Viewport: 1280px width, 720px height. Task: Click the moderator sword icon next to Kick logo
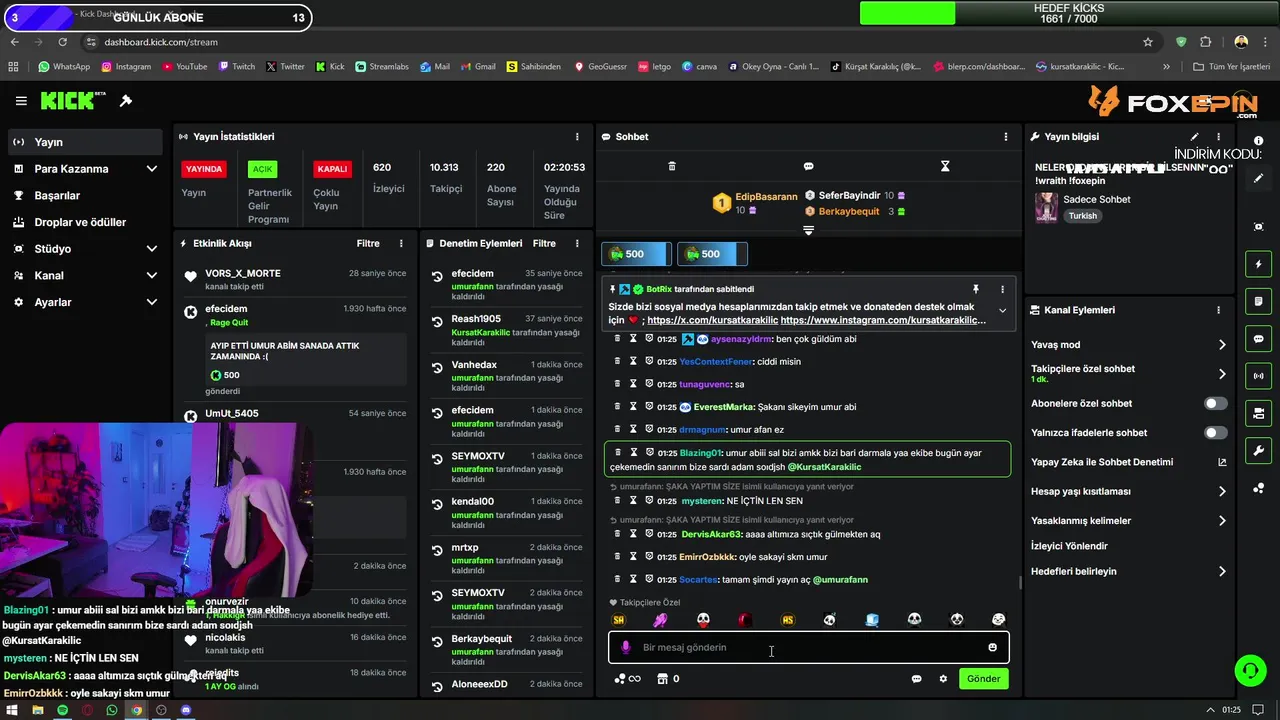click(x=126, y=101)
